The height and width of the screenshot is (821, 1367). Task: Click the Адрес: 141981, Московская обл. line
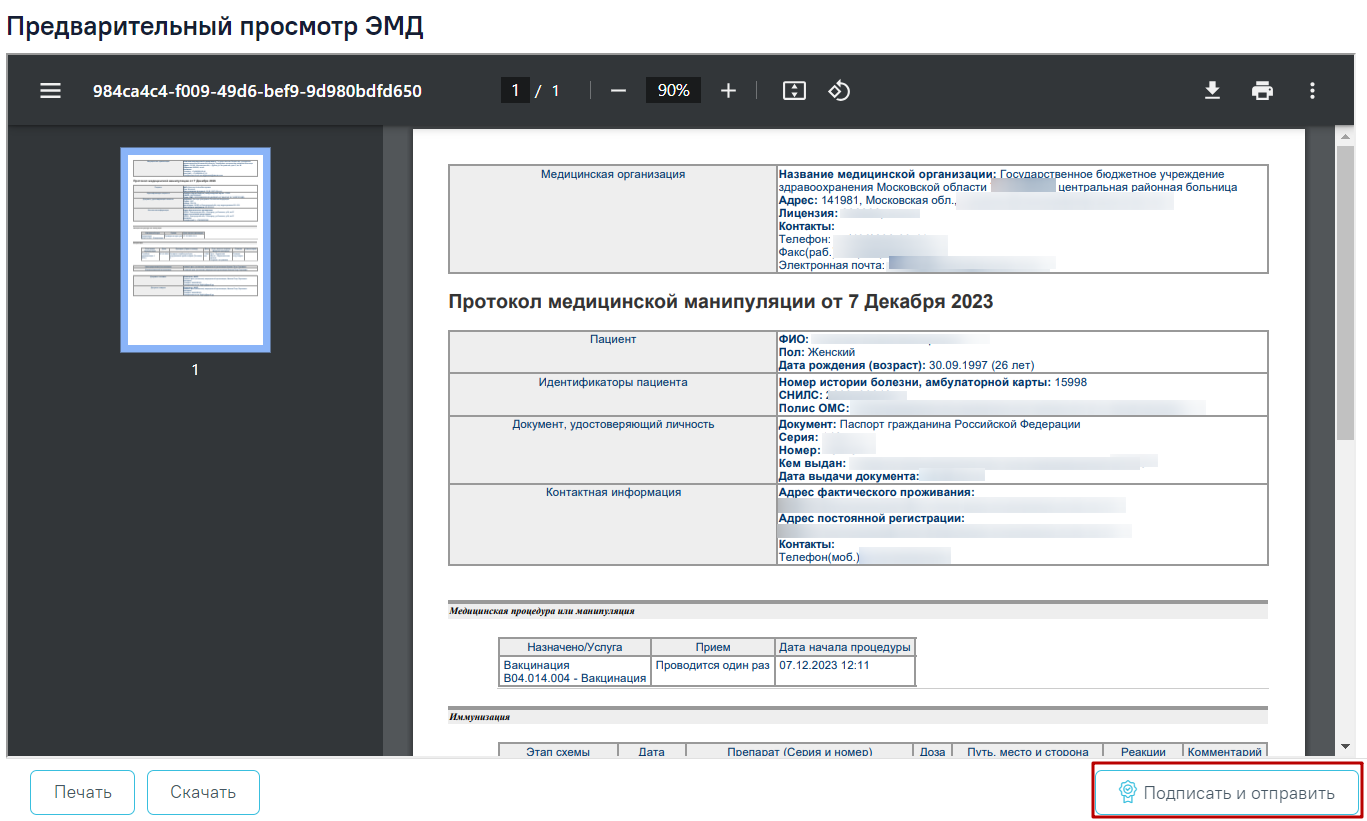pos(867,200)
